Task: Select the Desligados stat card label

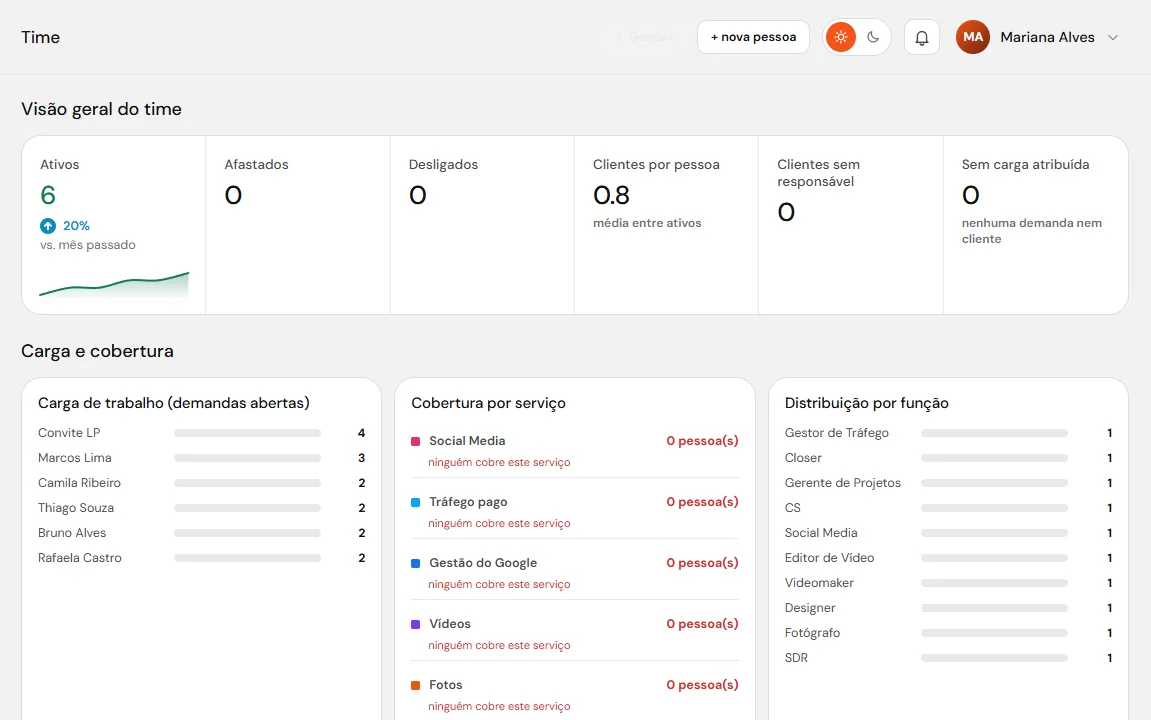Action: [x=443, y=164]
